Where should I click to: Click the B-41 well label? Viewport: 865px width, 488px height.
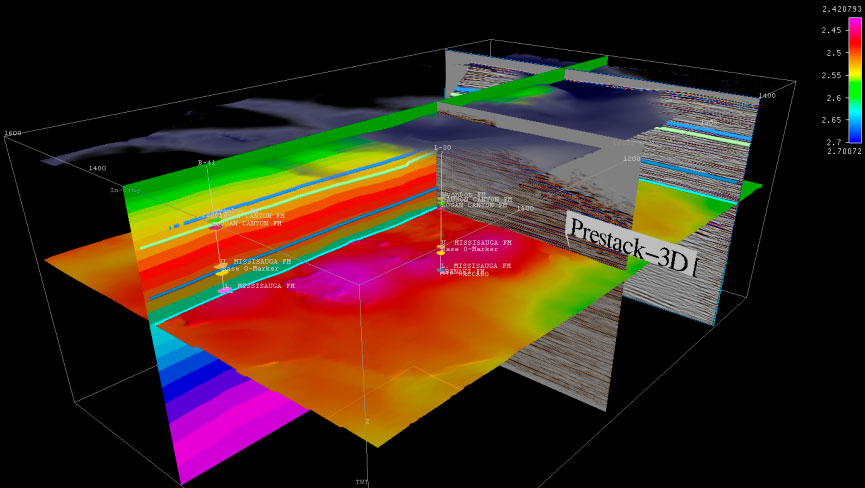(x=207, y=162)
